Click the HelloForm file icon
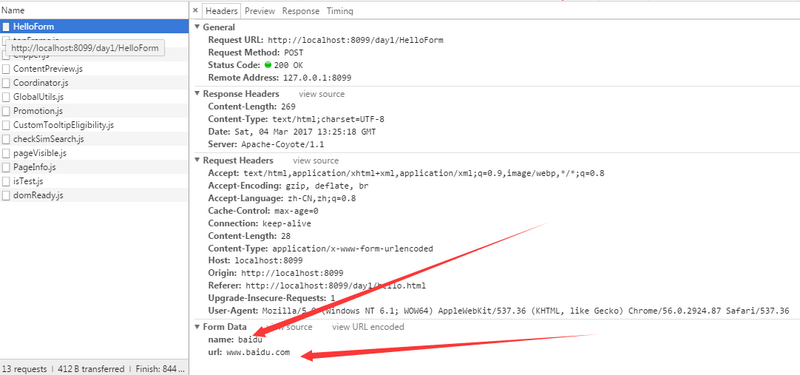The width and height of the screenshot is (800, 375). pyautogui.click(x=6, y=27)
